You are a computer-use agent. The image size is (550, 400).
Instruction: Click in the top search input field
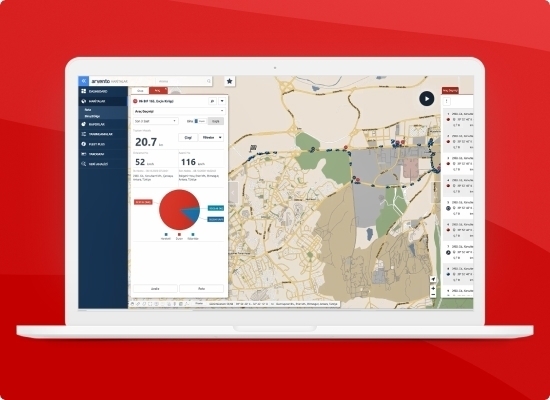[x=181, y=81]
